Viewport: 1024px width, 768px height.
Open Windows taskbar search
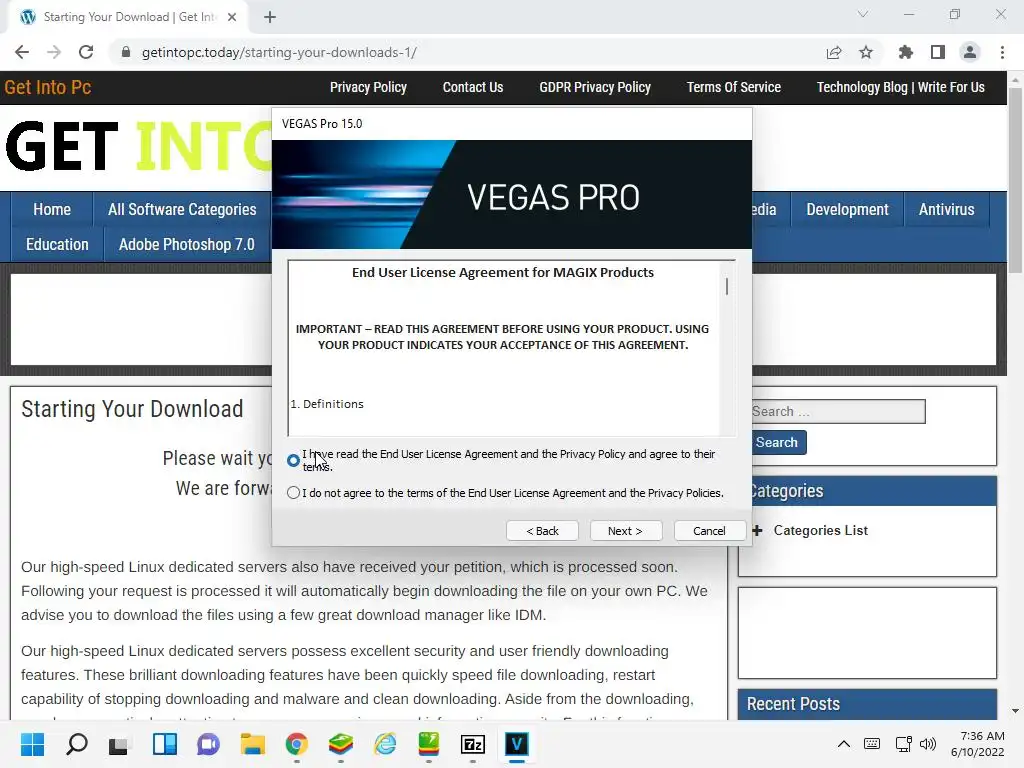click(76, 744)
